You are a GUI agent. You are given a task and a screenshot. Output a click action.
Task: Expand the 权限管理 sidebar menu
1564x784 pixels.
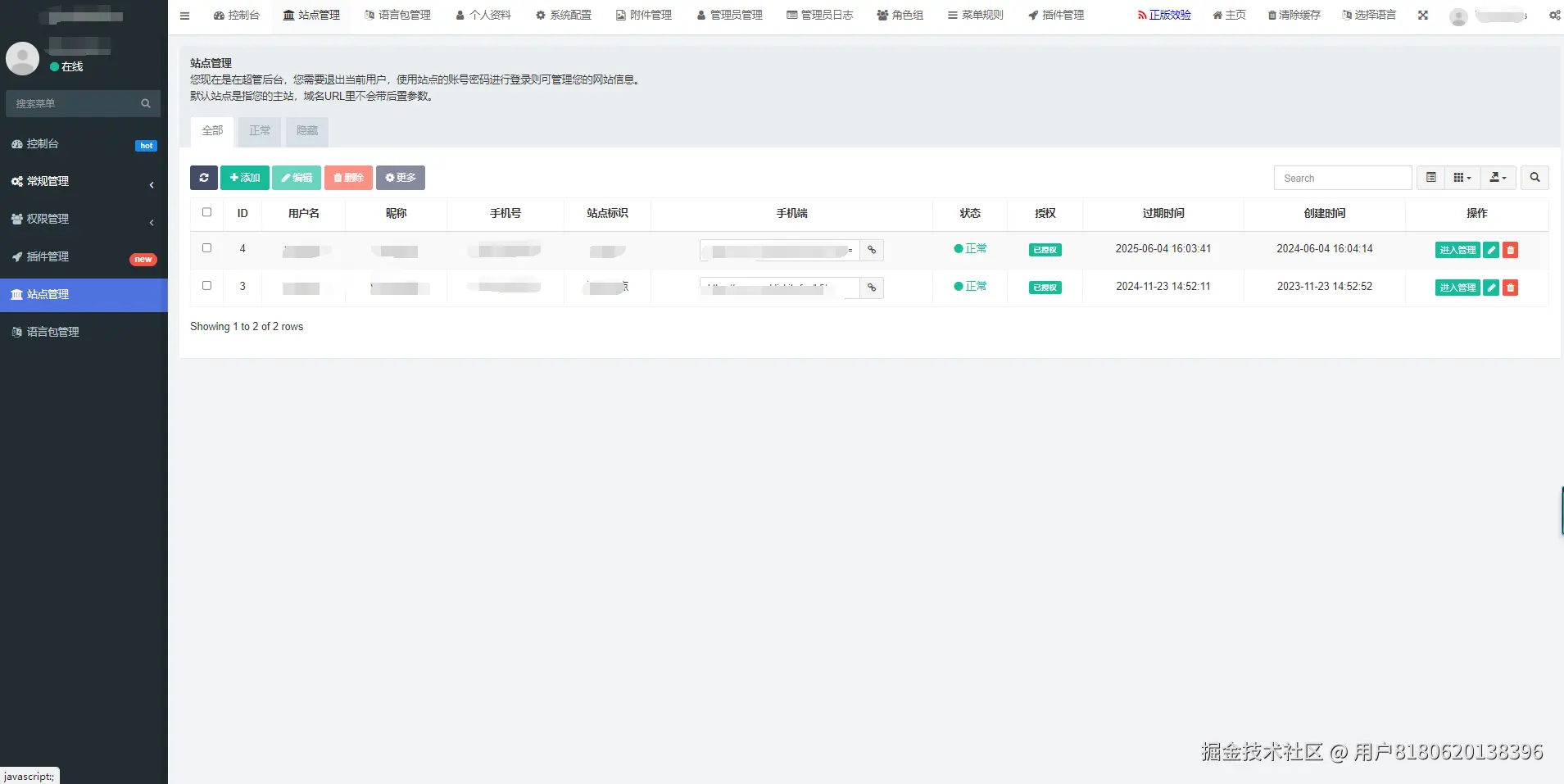pyautogui.click(x=84, y=220)
